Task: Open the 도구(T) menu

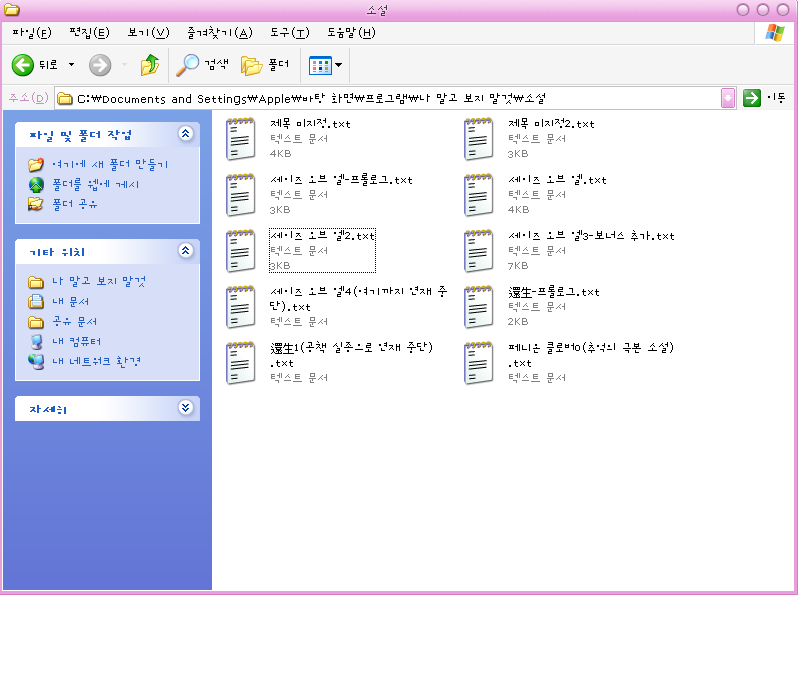Action: click(x=289, y=33)
